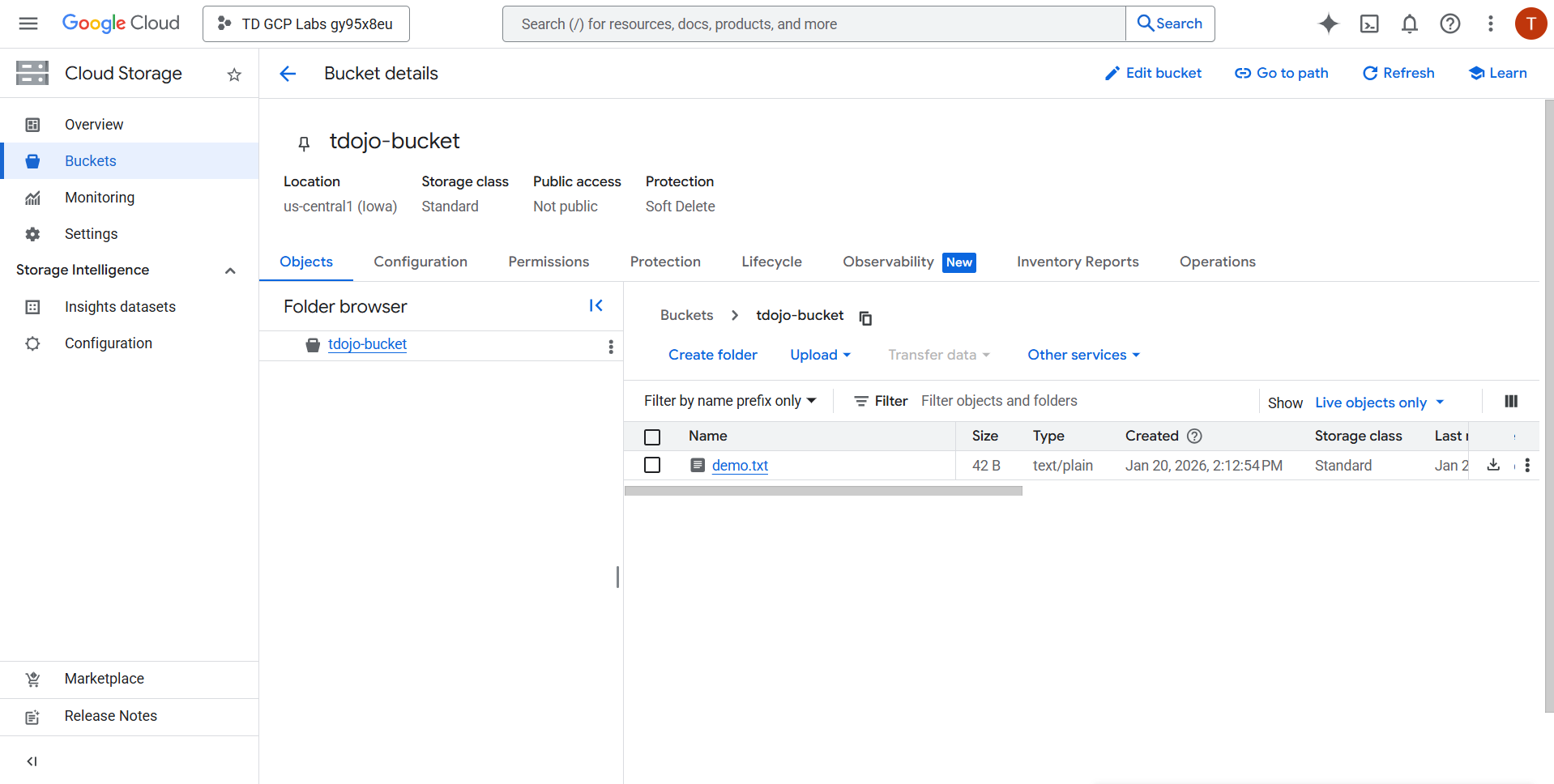Switch to the Lifecycle tab

[771, 262]
